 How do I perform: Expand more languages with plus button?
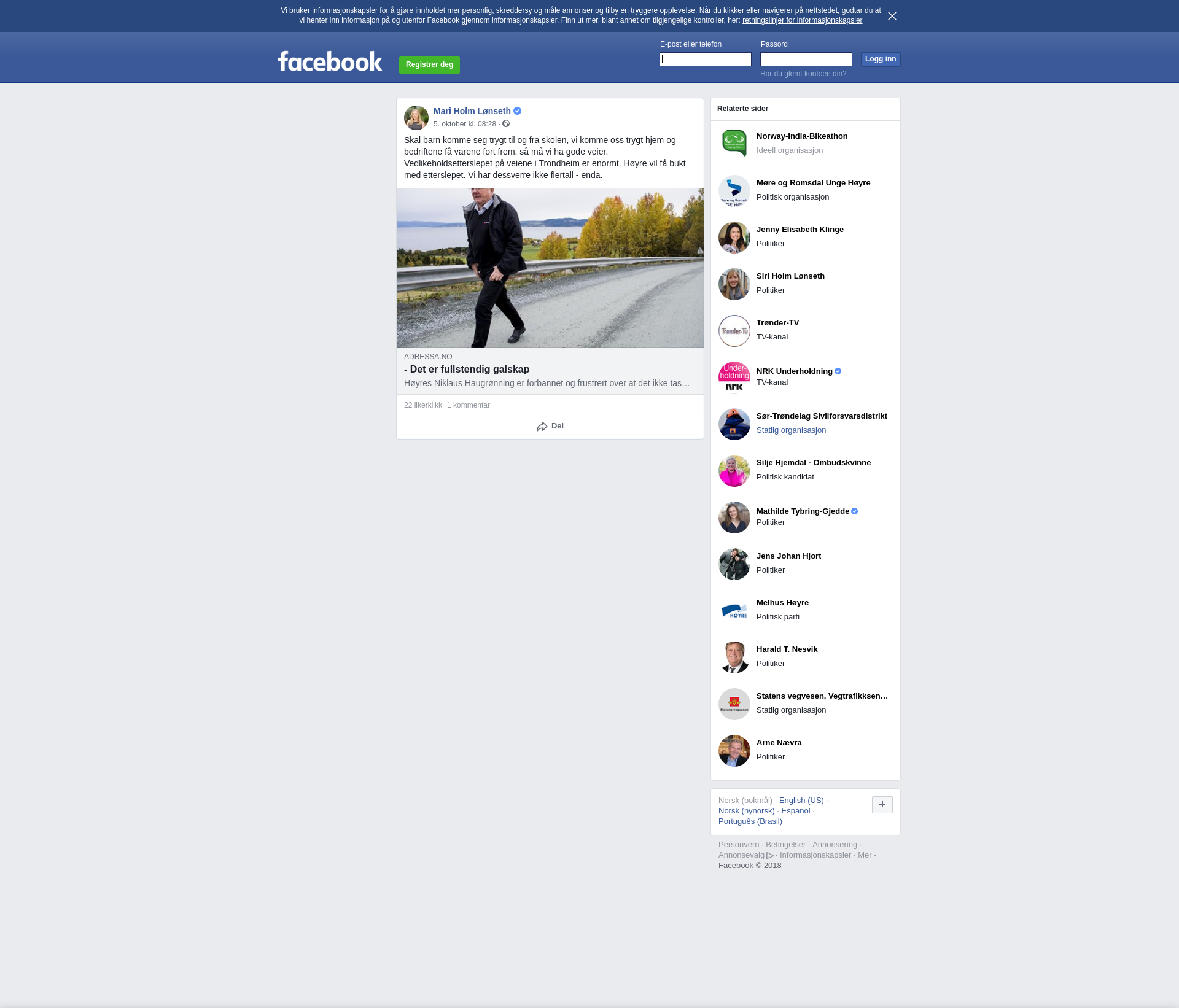882,805
